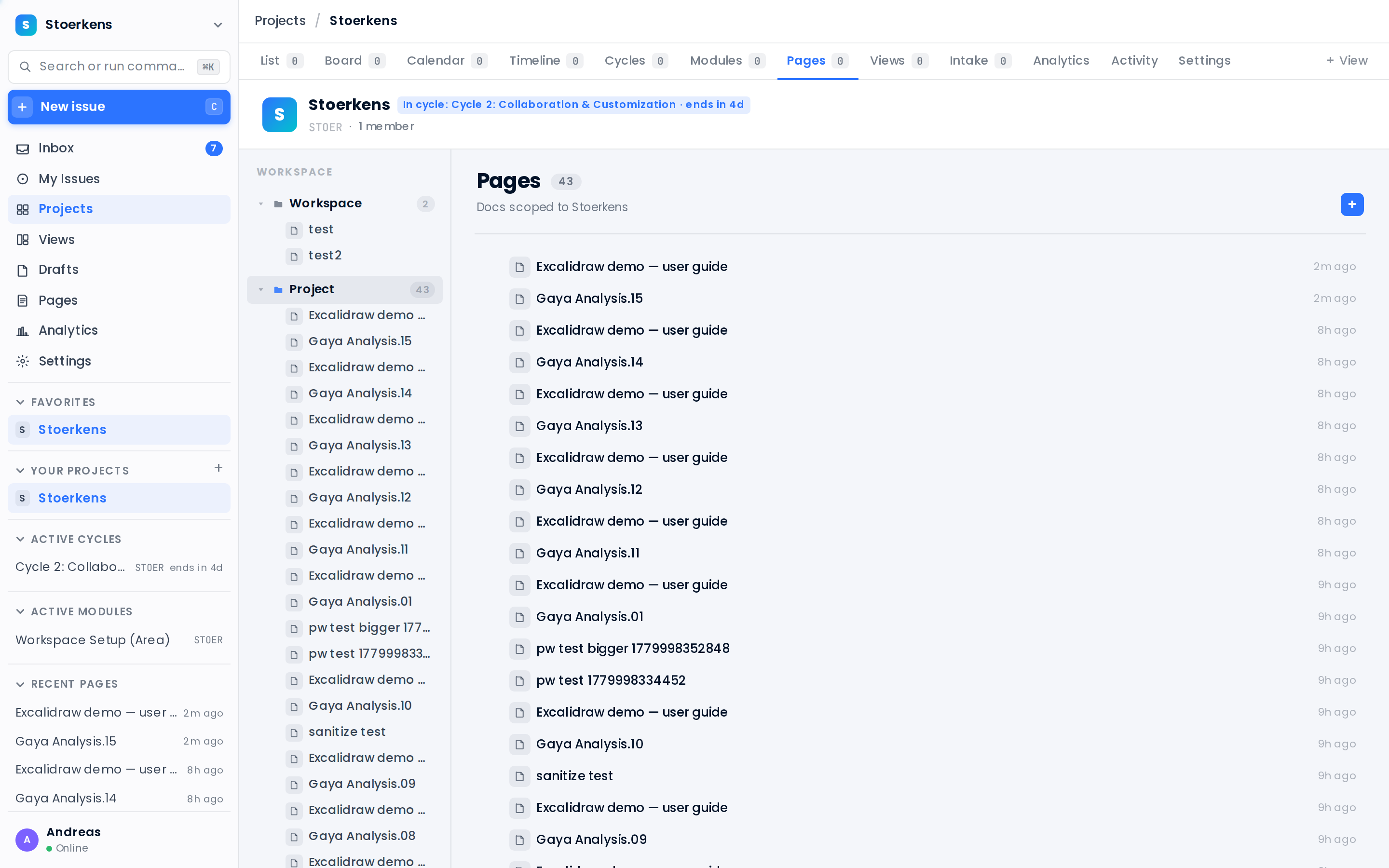The height and width of the screenshot is (868, 1389).
Task: Open the Cycles tab
Action: click(x=636, y=61)
